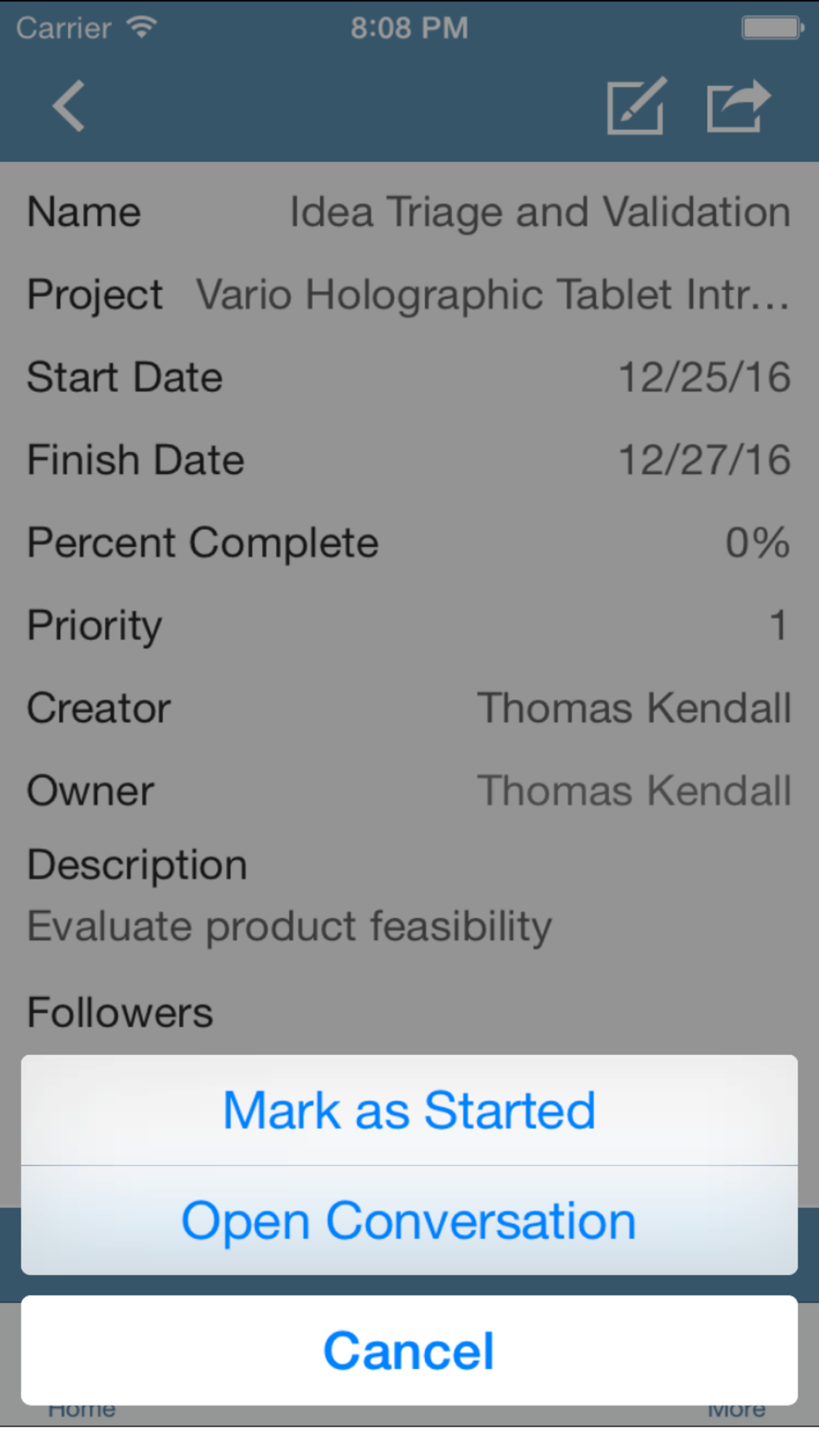Tap the Wi-Fi status icon
The height and width of the screenshot is (1456, 819).
(x=142, y=28)
